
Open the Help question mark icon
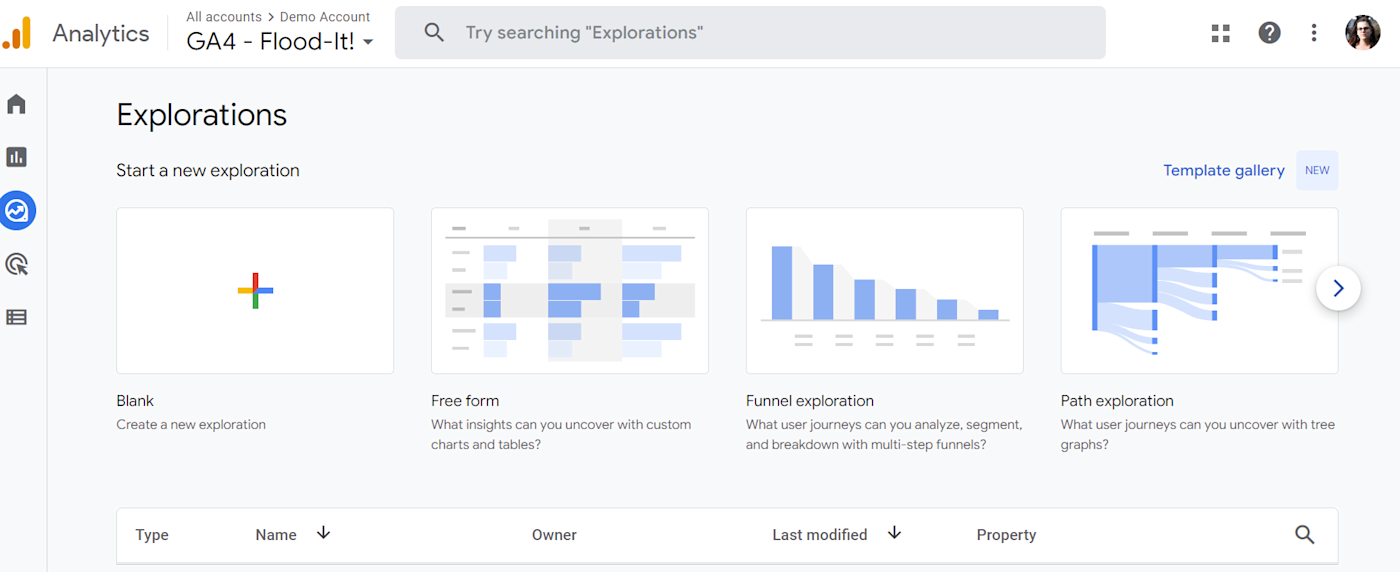coord(1269,33)
